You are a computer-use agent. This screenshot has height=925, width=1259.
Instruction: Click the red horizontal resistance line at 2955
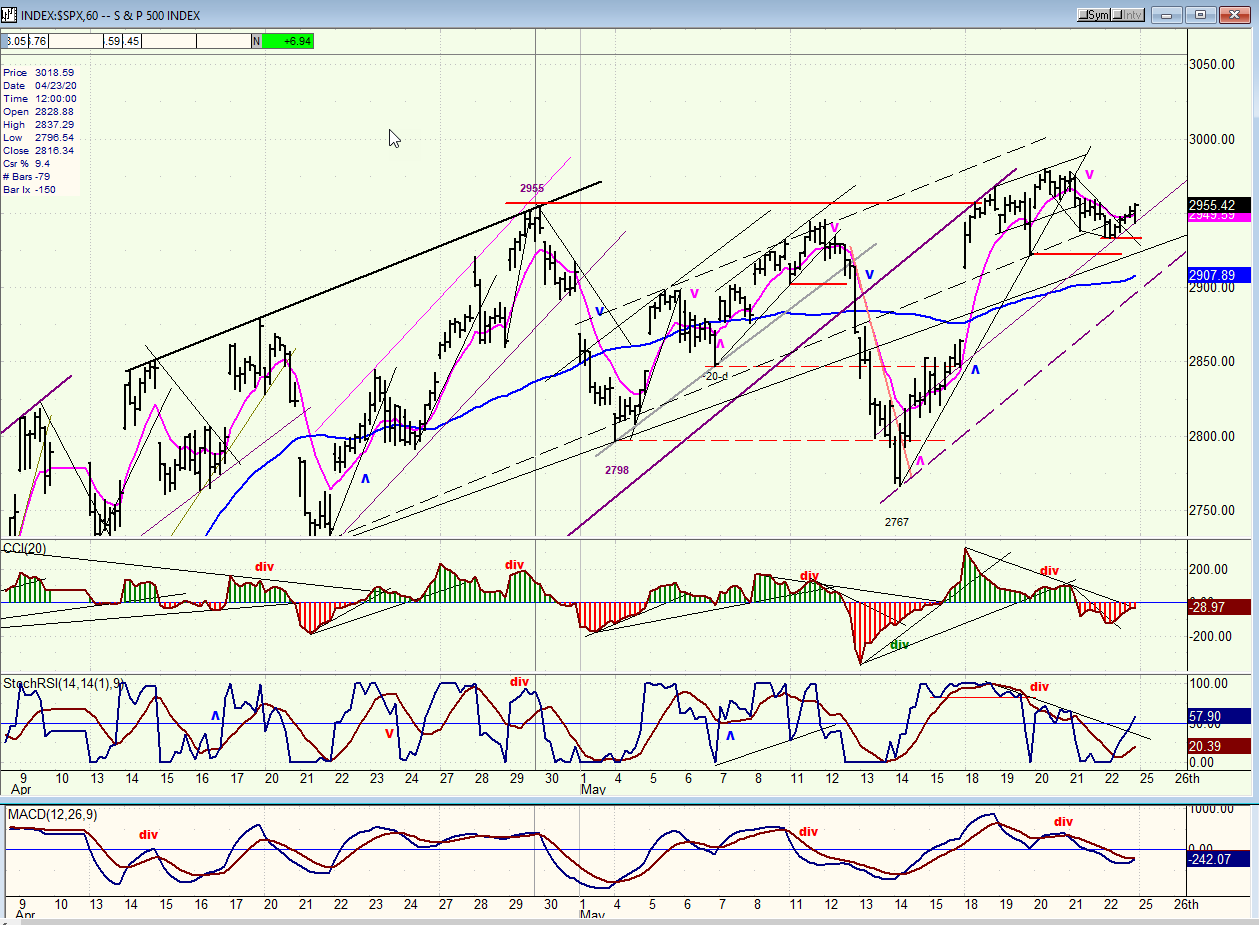(x=740, y=203)
